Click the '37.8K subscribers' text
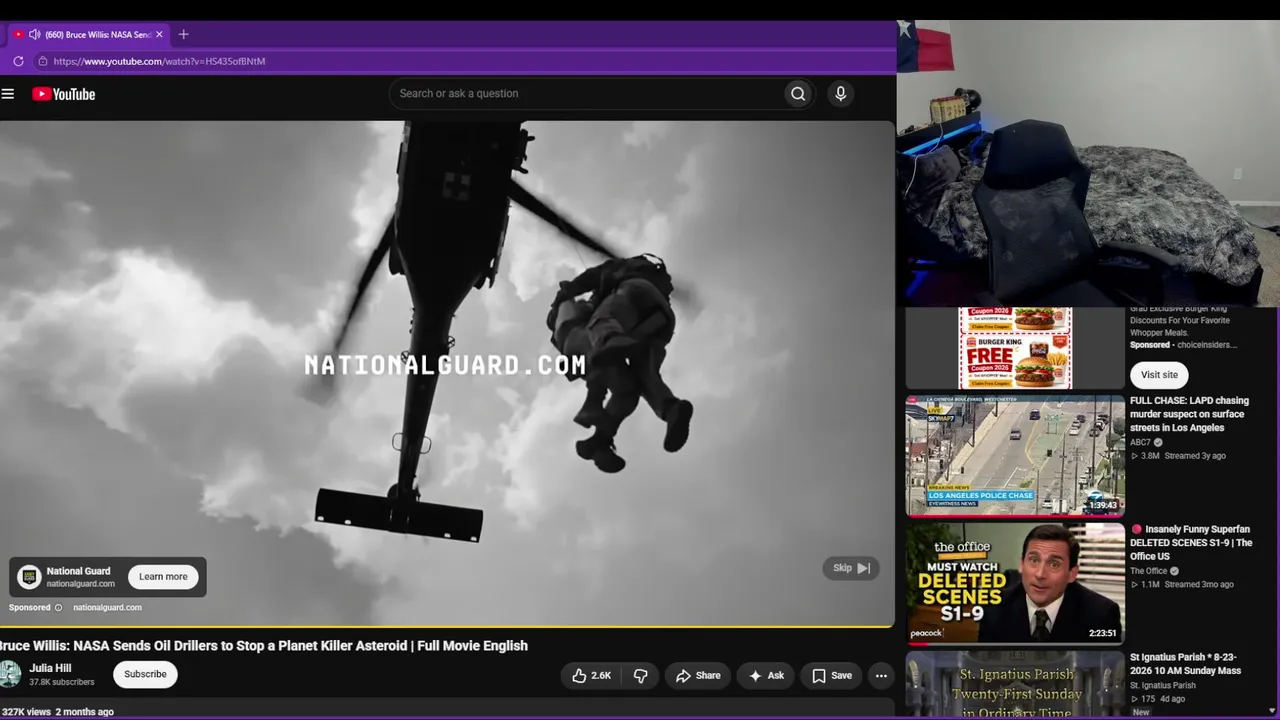1280x720 pixels. pos(62,683)
